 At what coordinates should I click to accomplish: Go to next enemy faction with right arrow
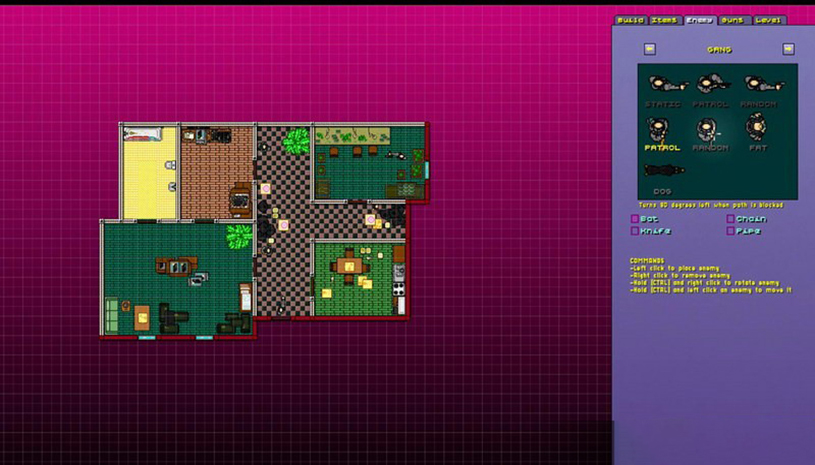[788, 49]
